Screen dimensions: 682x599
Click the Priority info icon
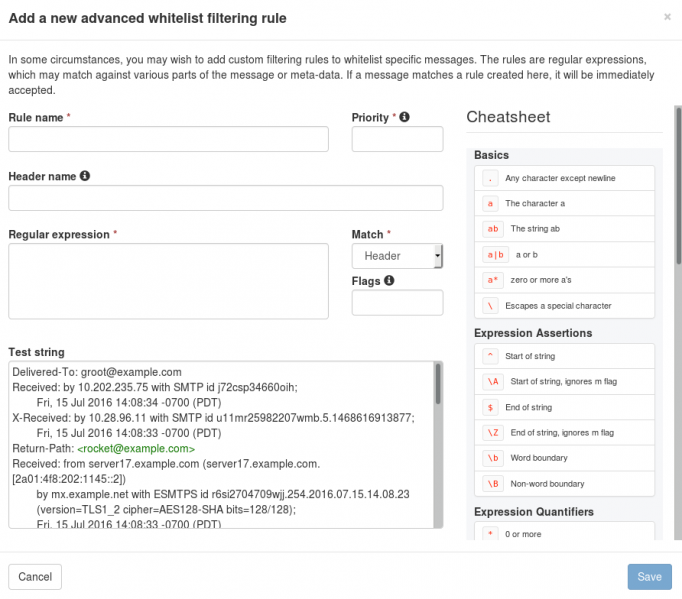[405, 117]
